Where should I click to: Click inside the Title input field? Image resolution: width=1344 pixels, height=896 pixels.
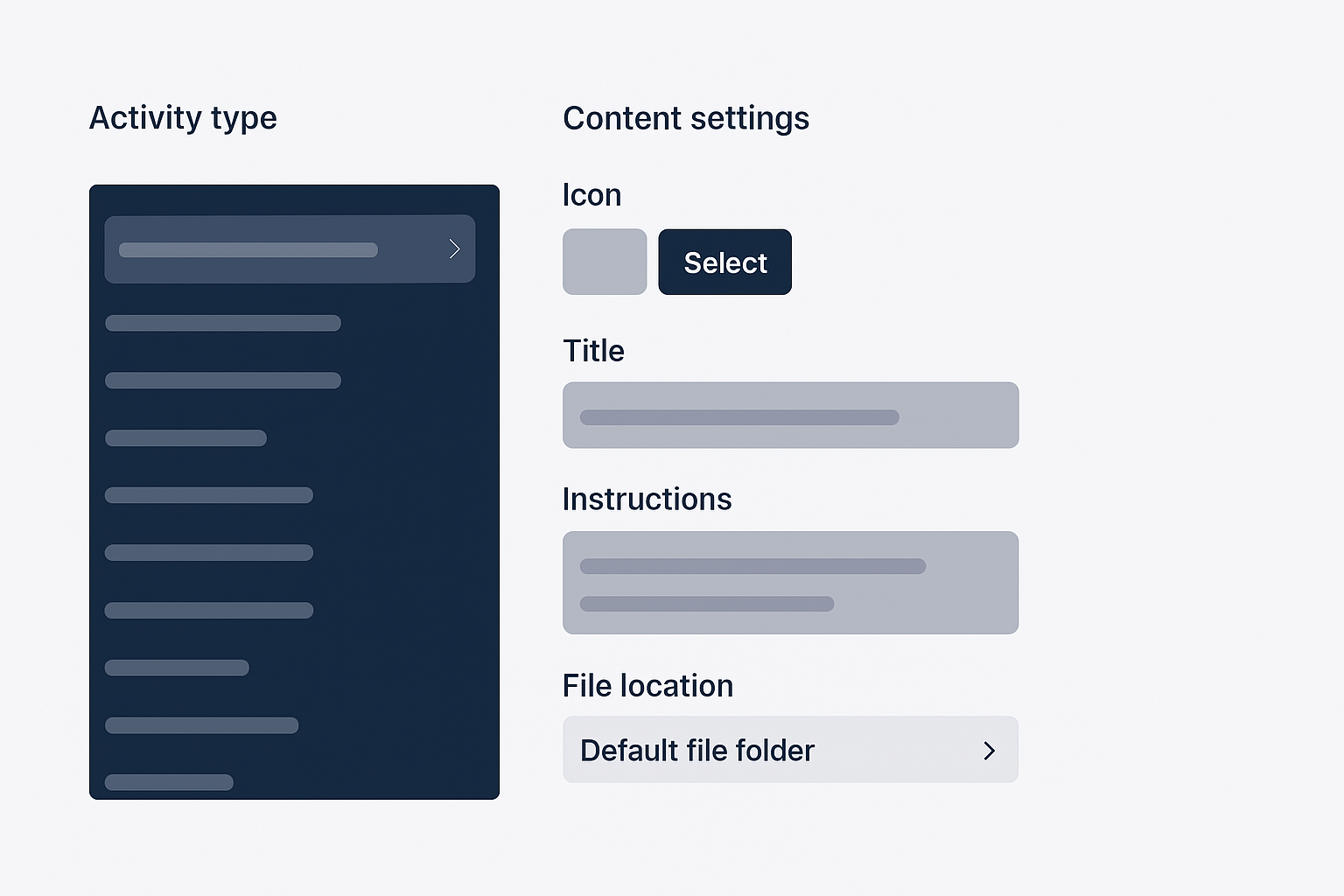tap(790, 415)
